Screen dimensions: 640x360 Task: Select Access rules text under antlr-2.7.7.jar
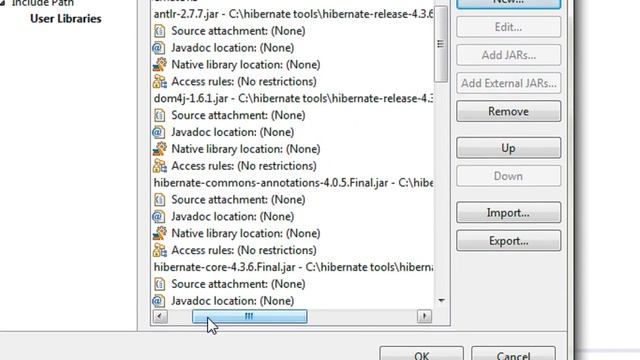244,82
